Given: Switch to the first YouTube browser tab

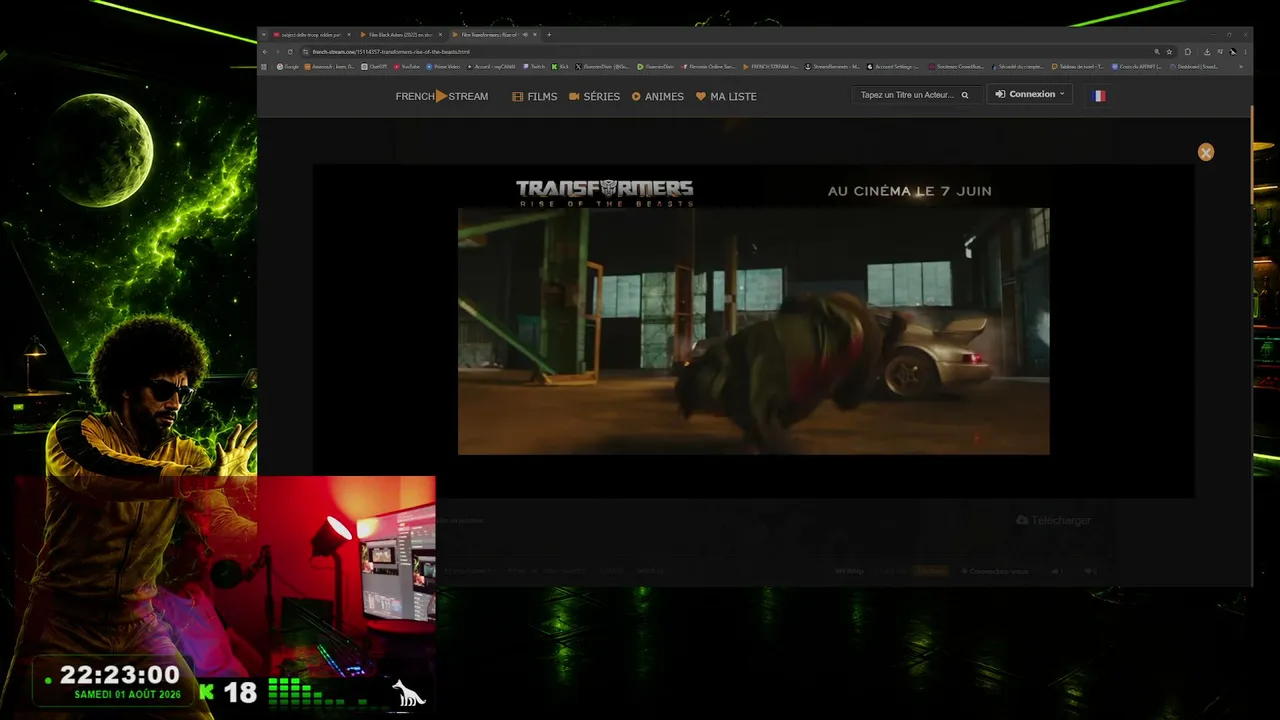Looking at the screenshot, I should (310, 34).
